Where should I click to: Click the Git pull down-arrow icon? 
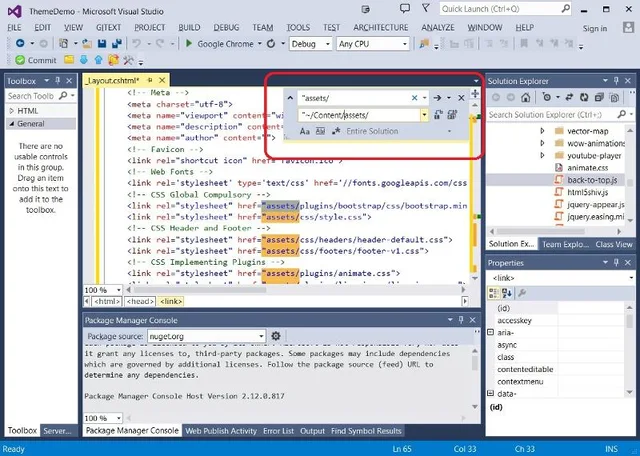[x=84, y=60]
